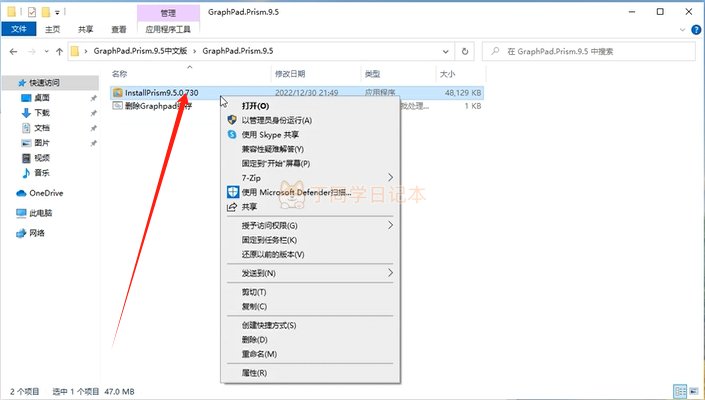Select 此电脑 in the navigation pane
Screen dimensions: 705x400
pos(40,213)
